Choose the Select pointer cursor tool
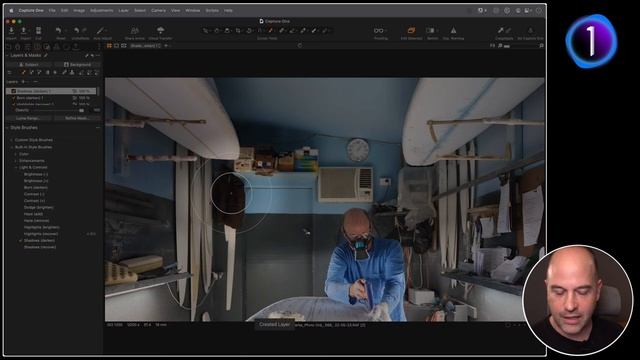The width and height of the screenshot is (640, 360). click(206, 31)
